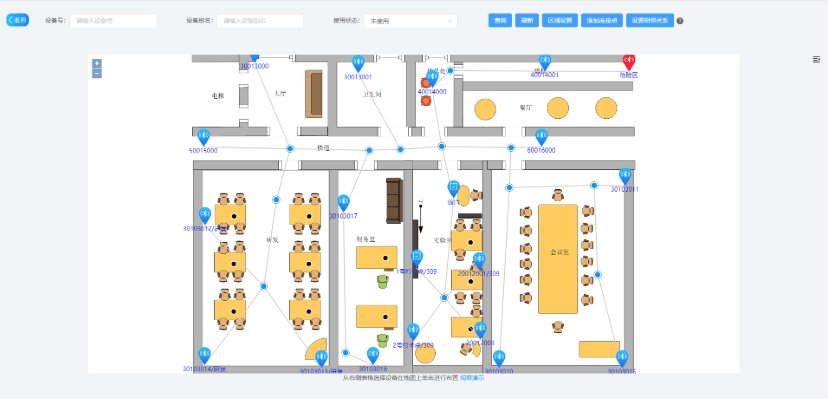
Task: Select the 2号打卡点/309 check-in marker
Action: pyautogui.click(x=413, y=332)
